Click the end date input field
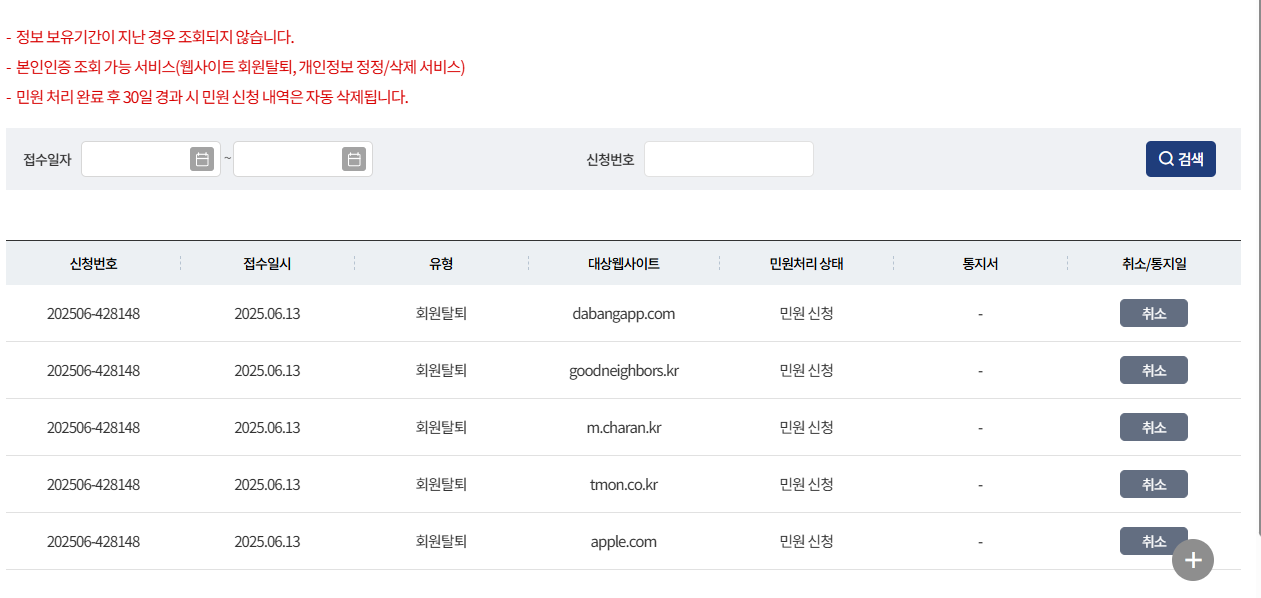 290,158
